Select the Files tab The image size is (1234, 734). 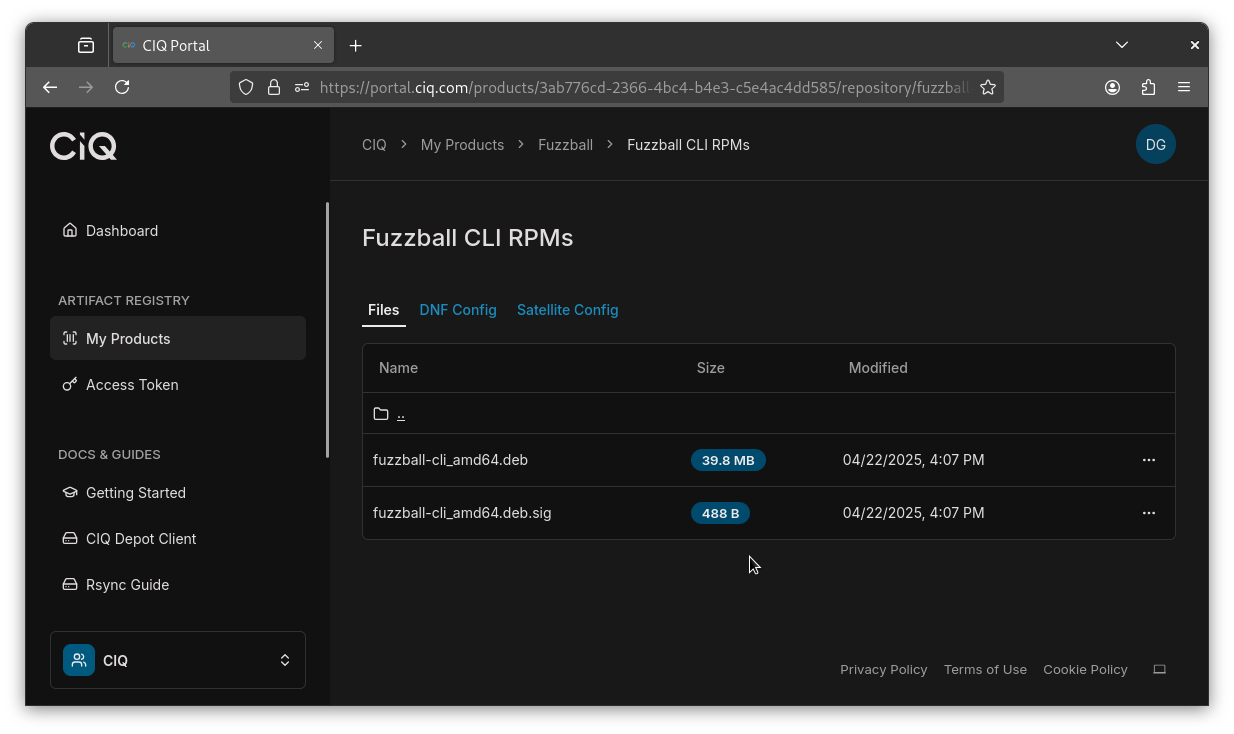(x=384, y=310)
